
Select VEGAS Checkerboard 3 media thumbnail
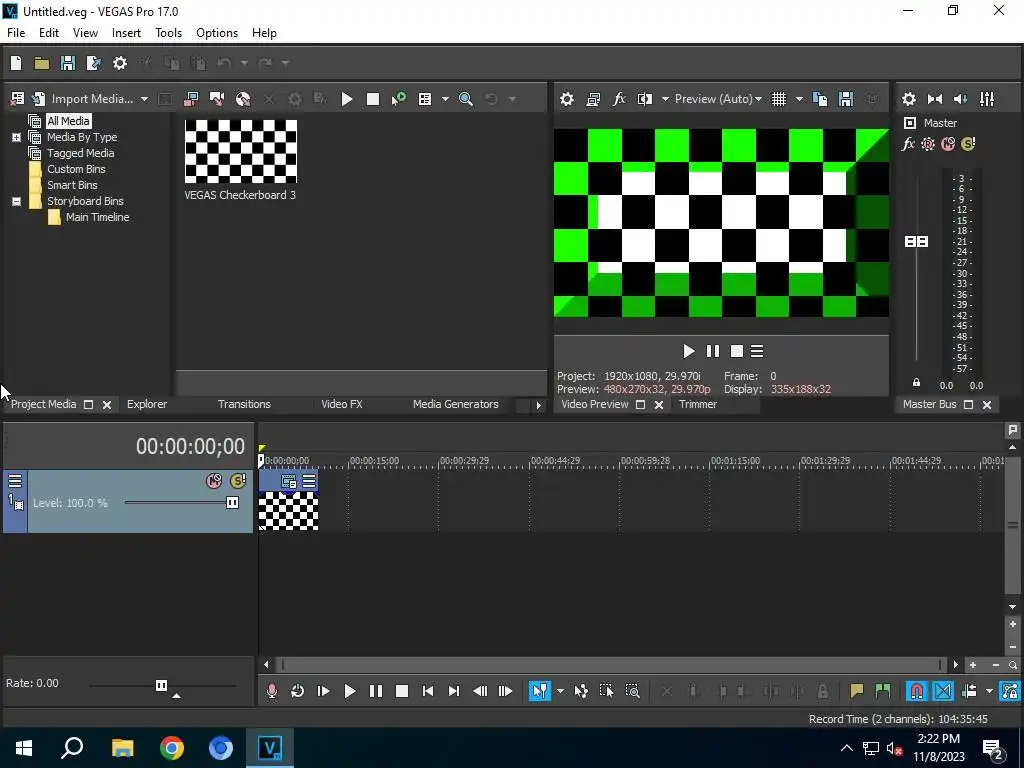tap(240, 152)
